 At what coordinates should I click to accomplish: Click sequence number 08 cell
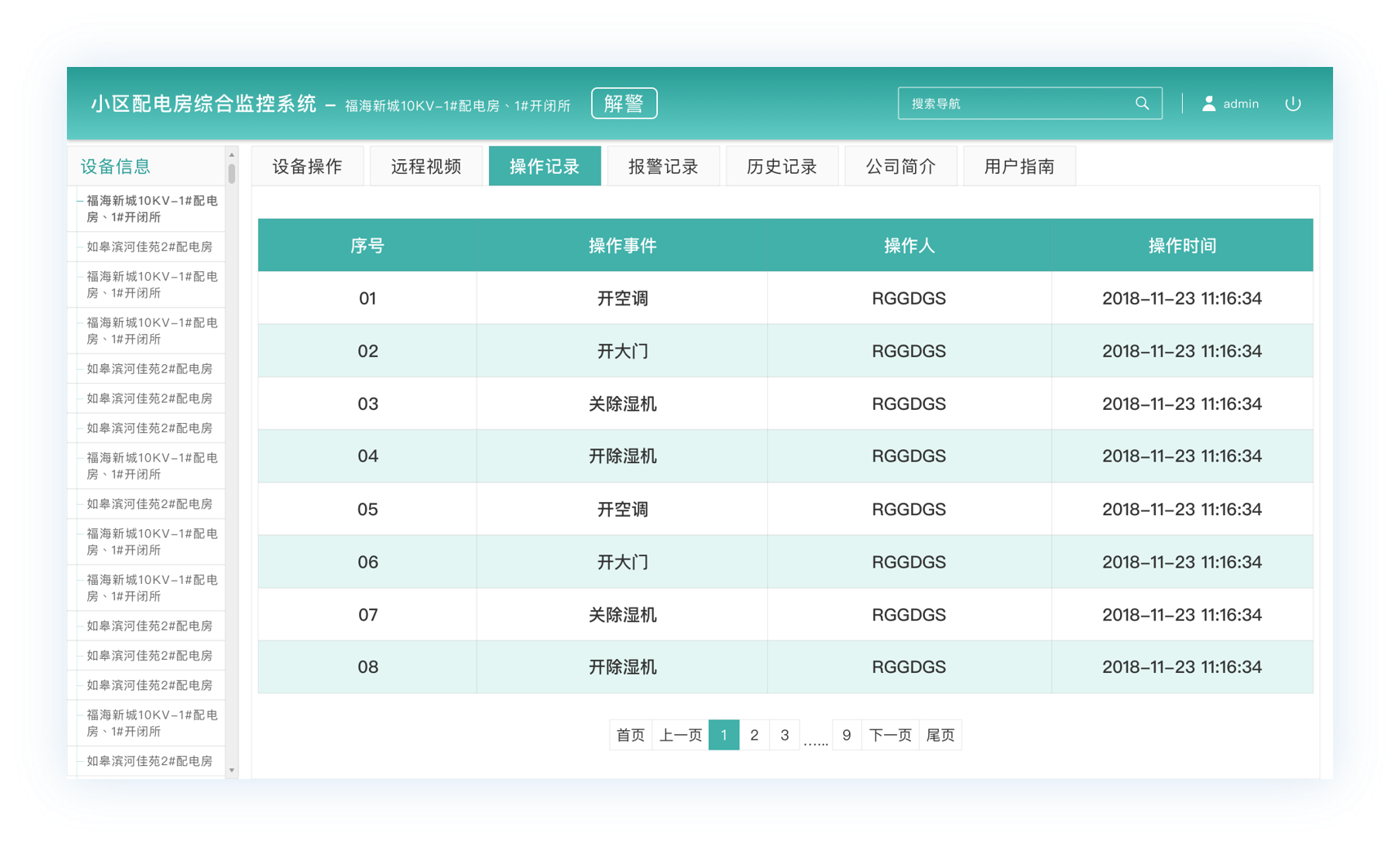pyautogui.click(x=367, y=667)
